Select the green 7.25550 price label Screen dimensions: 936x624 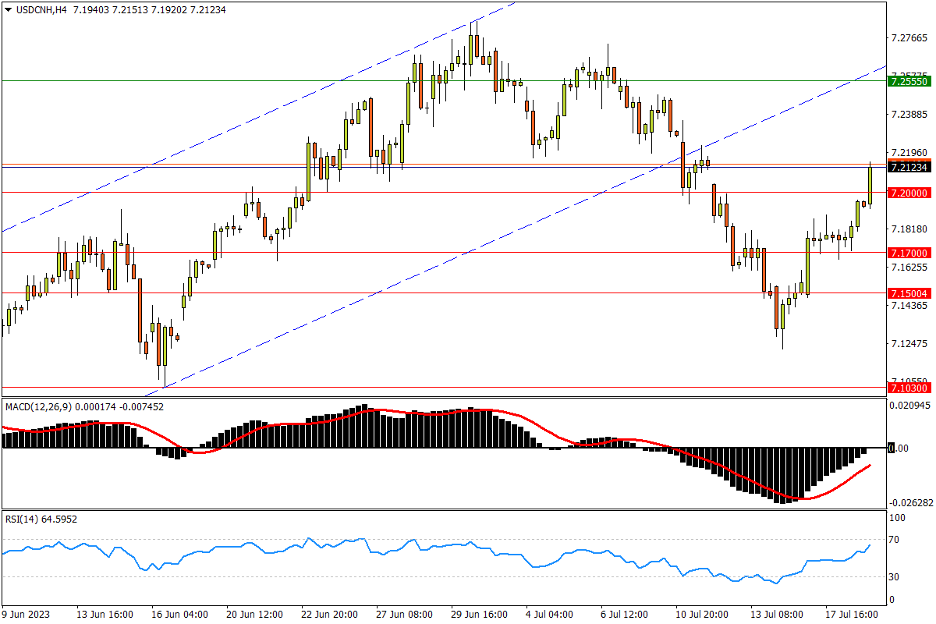[x=909, y=80]
